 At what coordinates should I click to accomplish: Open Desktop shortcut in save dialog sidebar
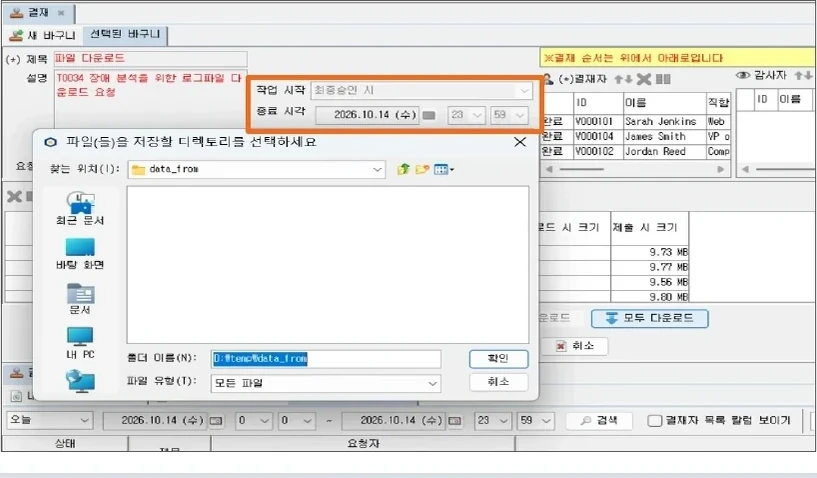tap(80, 254)
